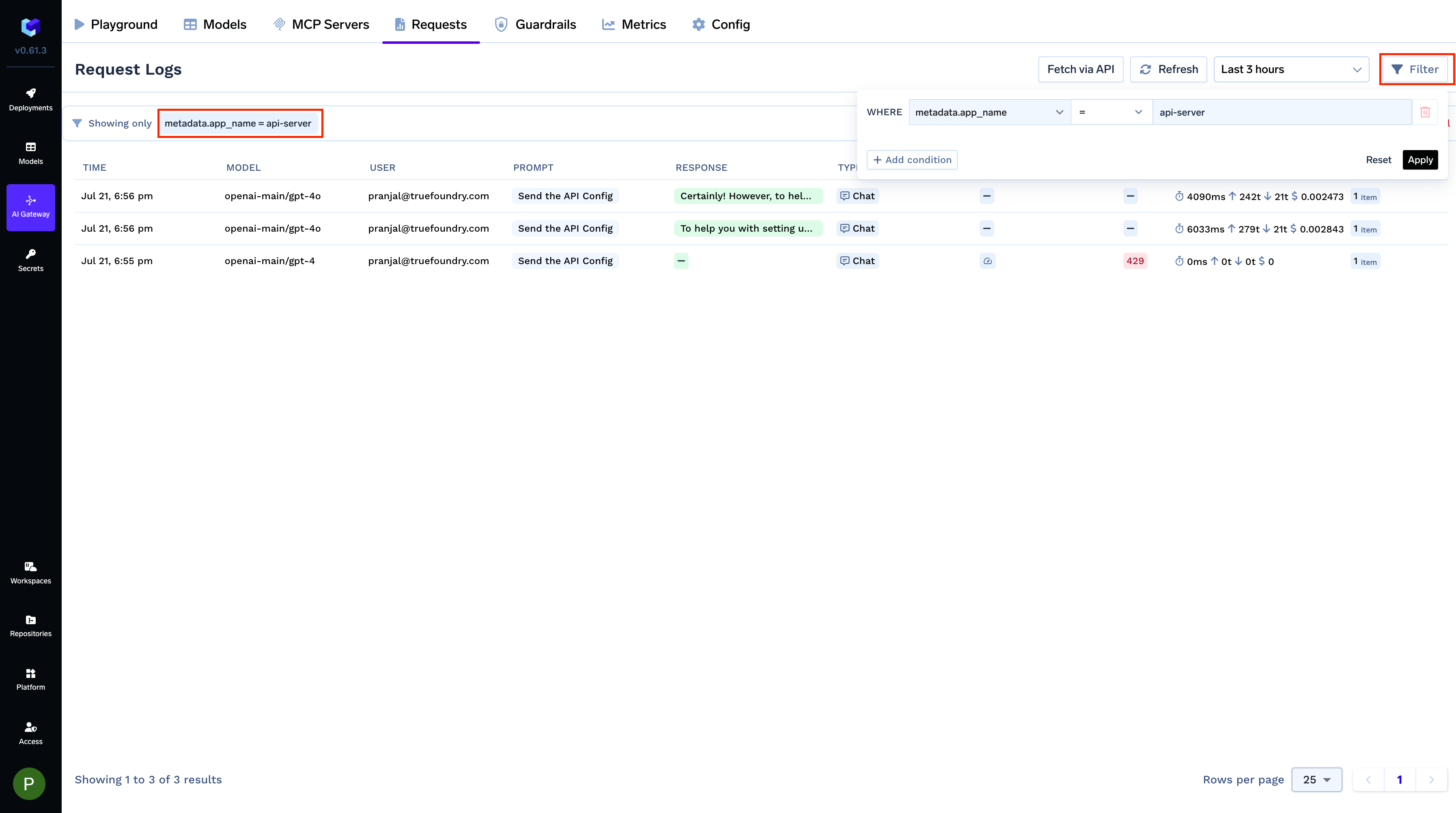Open Deployments from the sidebar
This screenshot has width=1456, height=813.
[30, 99]
